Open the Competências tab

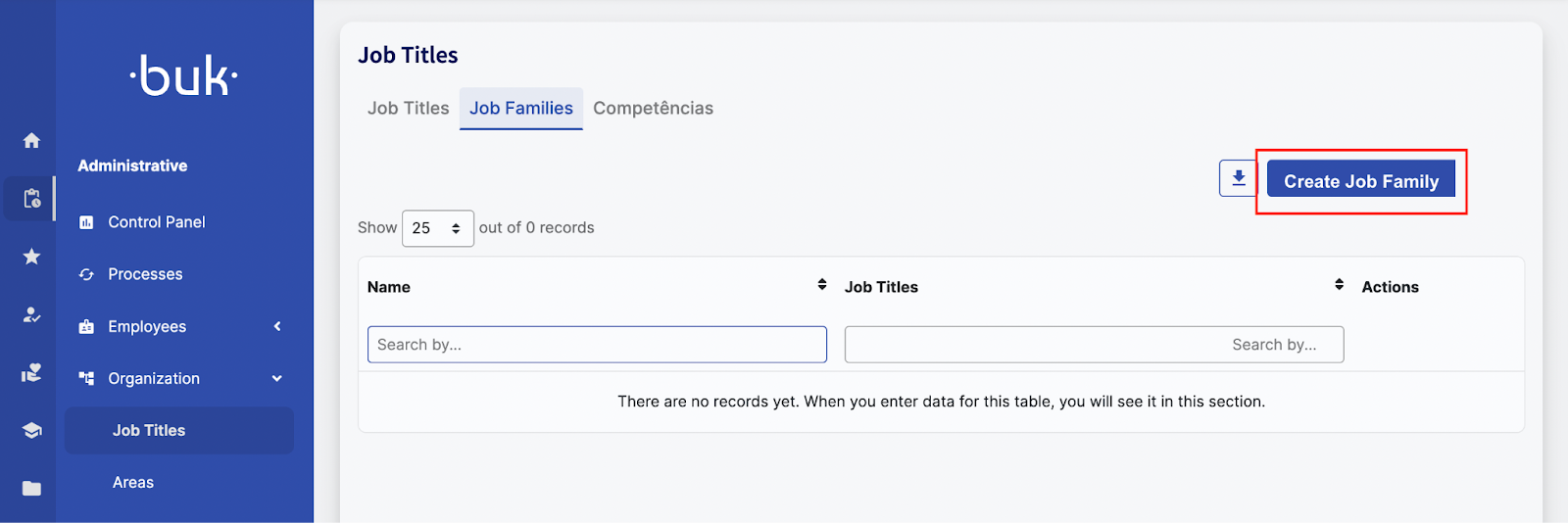[x=653, y=109]
